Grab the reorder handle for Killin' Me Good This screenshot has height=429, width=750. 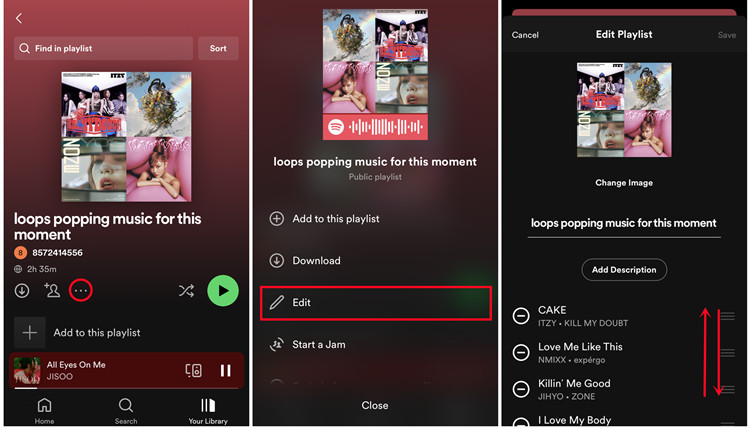[x=728, y=389]
